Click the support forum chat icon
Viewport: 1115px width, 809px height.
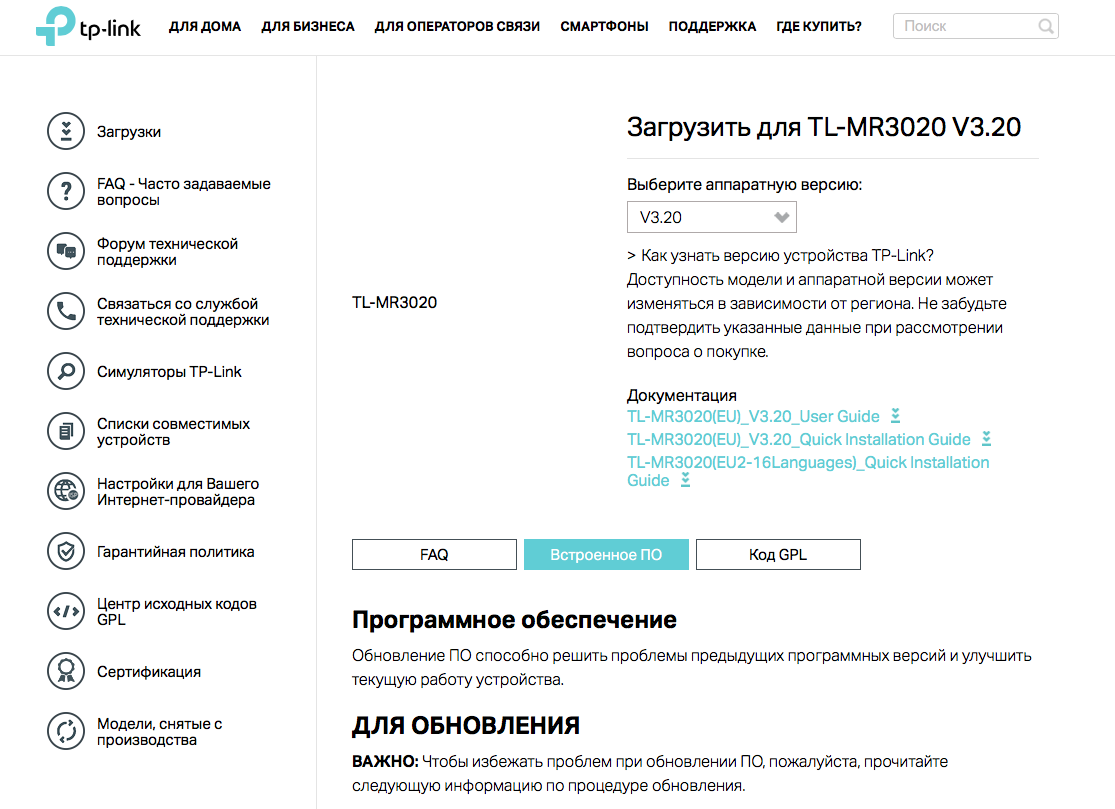pyautogui.click(x=66, y=252)
